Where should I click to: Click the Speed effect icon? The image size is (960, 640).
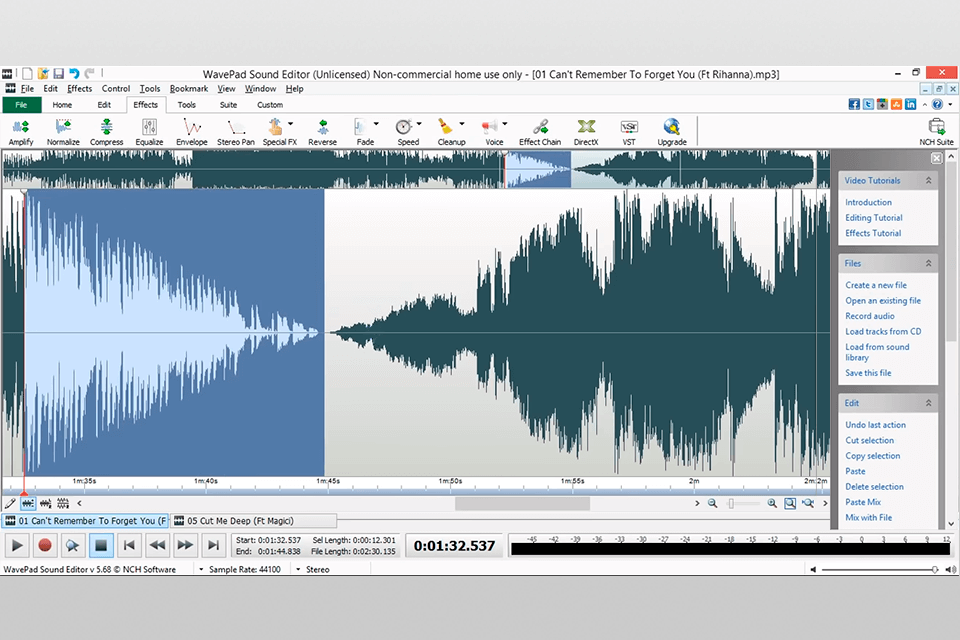click(x=403, y=127)
